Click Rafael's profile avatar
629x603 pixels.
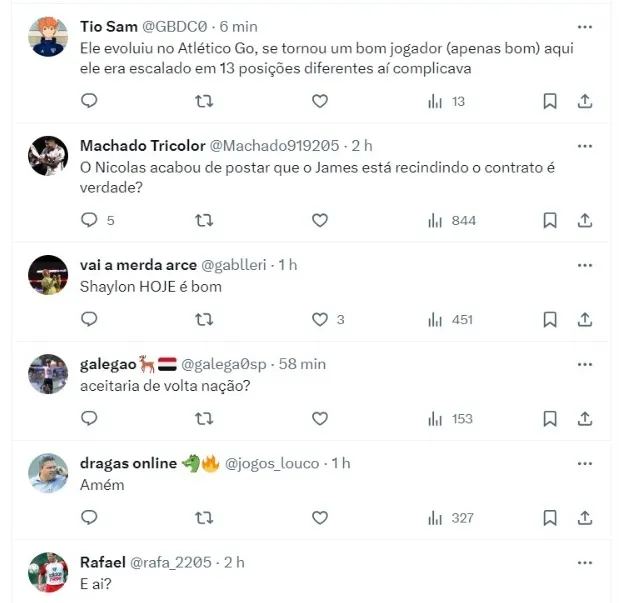click(49, 571)
